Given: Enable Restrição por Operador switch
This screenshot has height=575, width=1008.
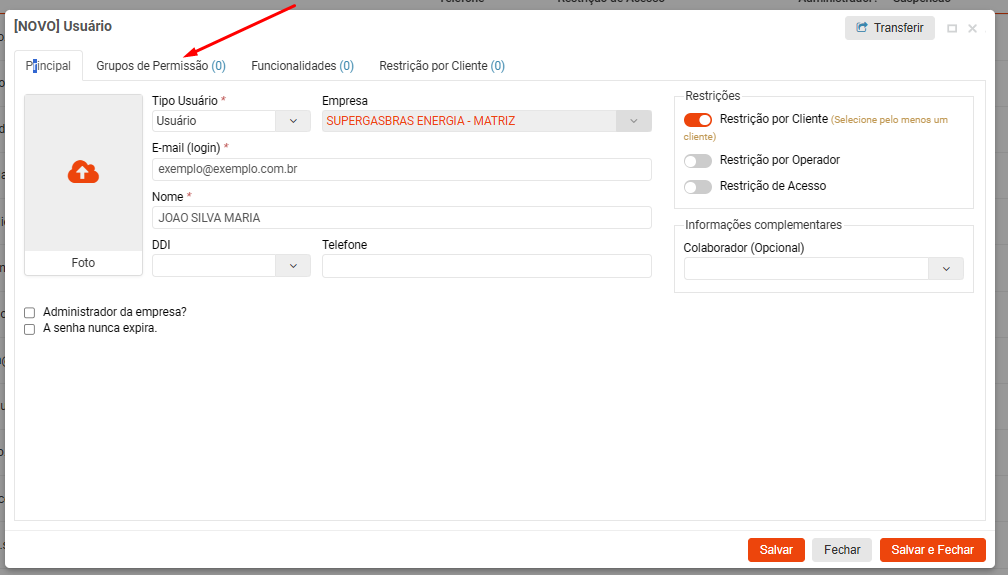Looking at the screenshot, I should tap(698, 161).
